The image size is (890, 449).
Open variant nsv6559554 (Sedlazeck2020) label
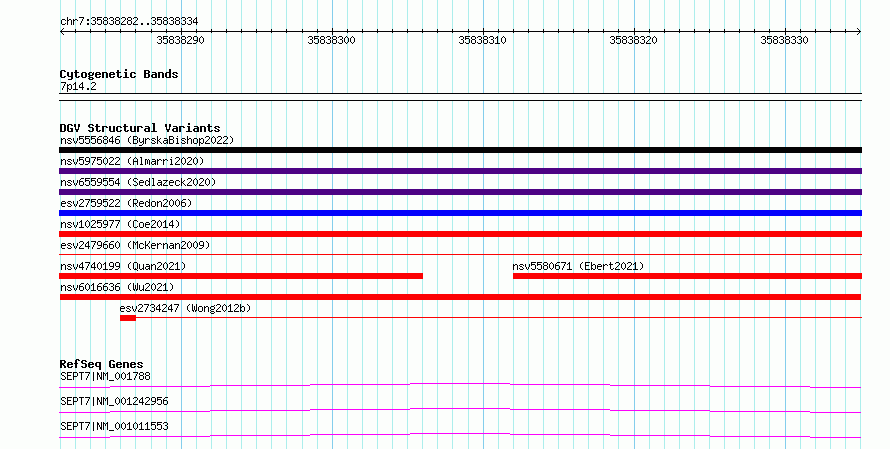click(138, 182)
